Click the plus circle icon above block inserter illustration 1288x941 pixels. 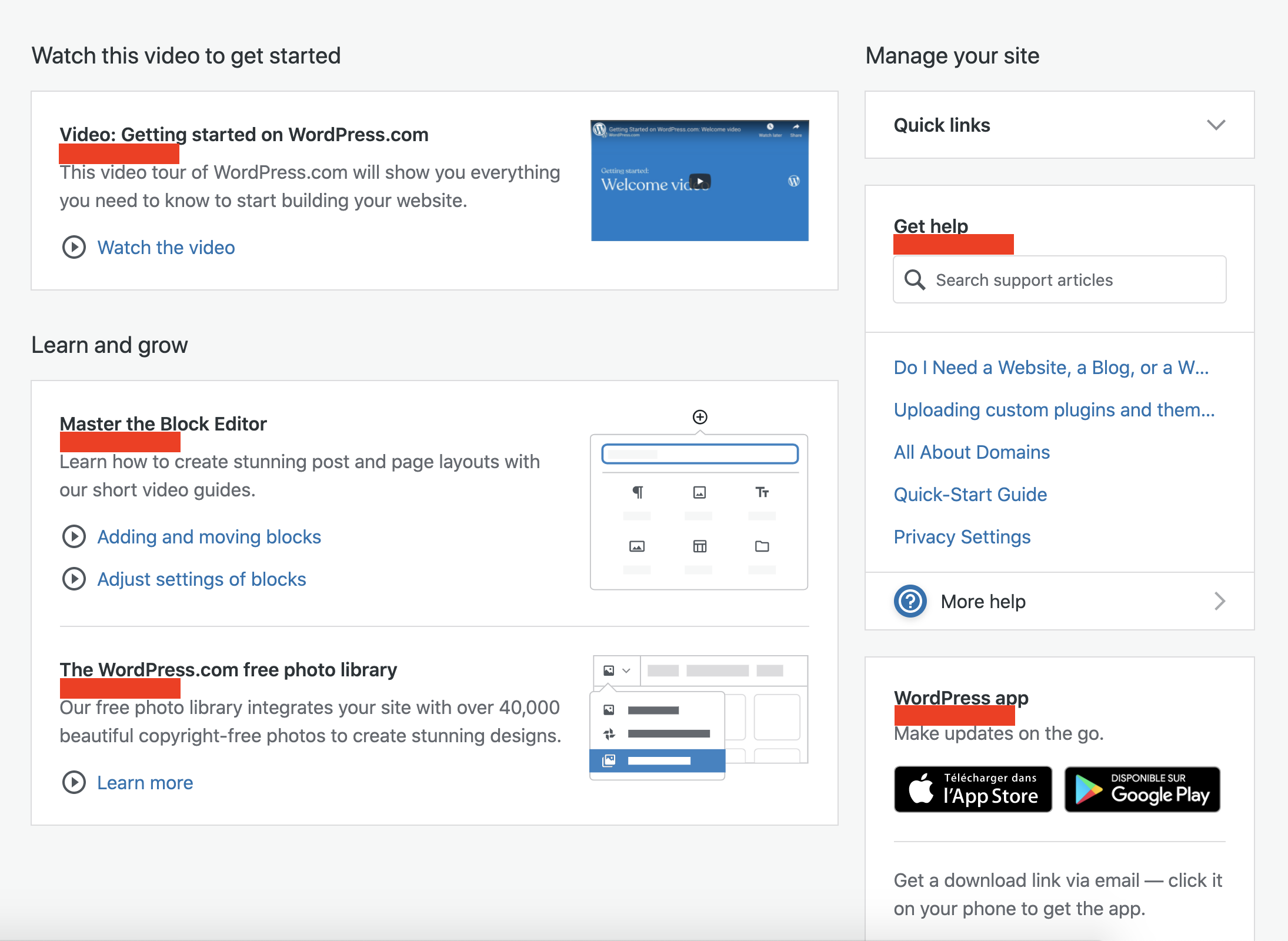click(x=700, y=417)
